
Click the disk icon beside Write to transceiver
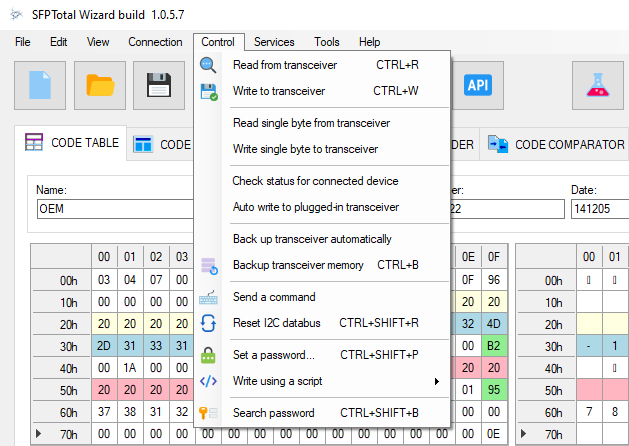209,92
